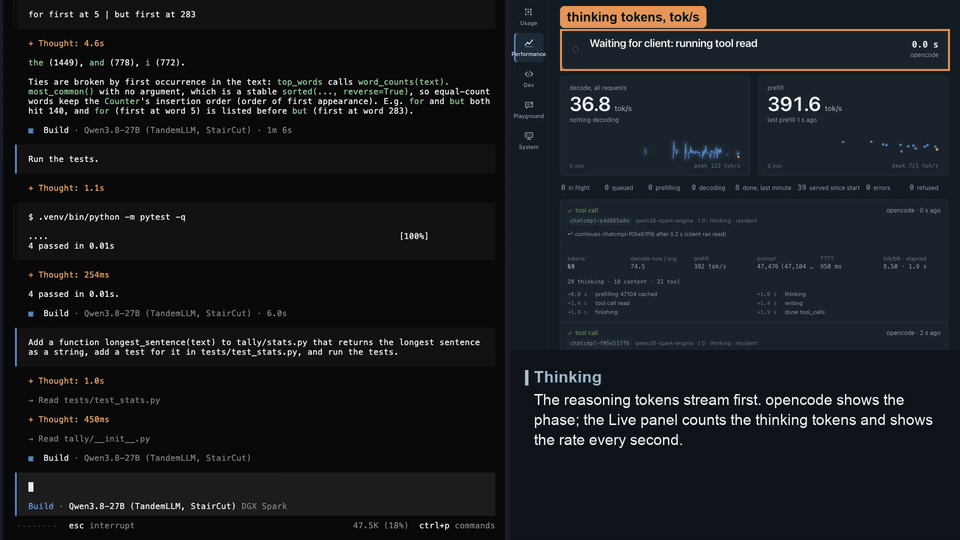Viewport: 960px width, 540px height.
Task: Click '4 passed in 0.01s' test output
Action: 71,246
